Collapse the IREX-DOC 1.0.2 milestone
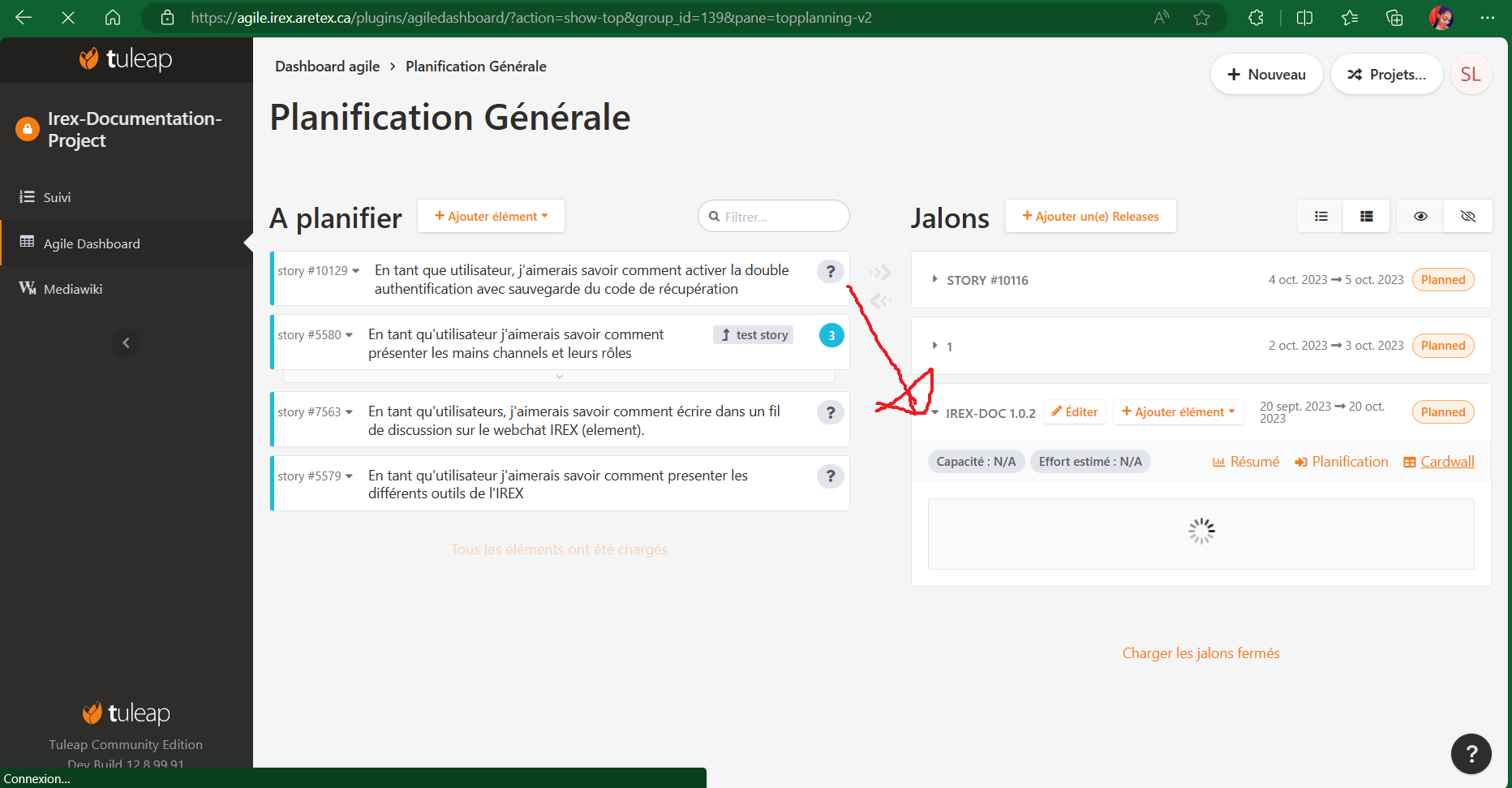This screenshot has width=1512, height=788. coord(934,413)
